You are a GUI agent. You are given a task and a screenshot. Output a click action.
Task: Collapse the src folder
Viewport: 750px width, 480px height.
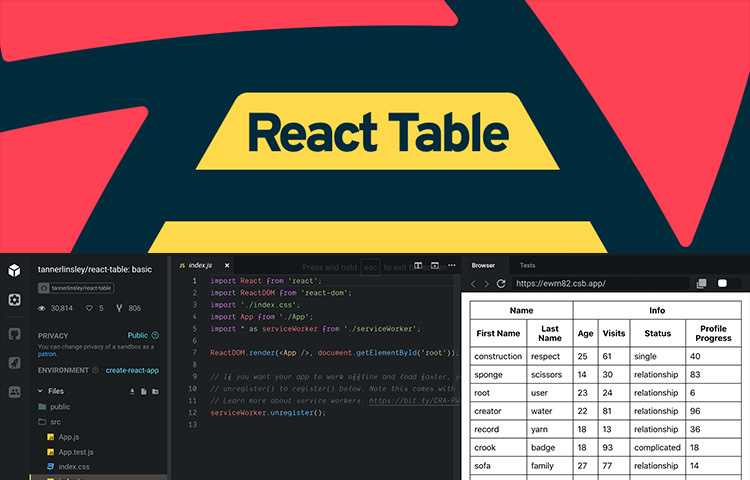point(49,422)
